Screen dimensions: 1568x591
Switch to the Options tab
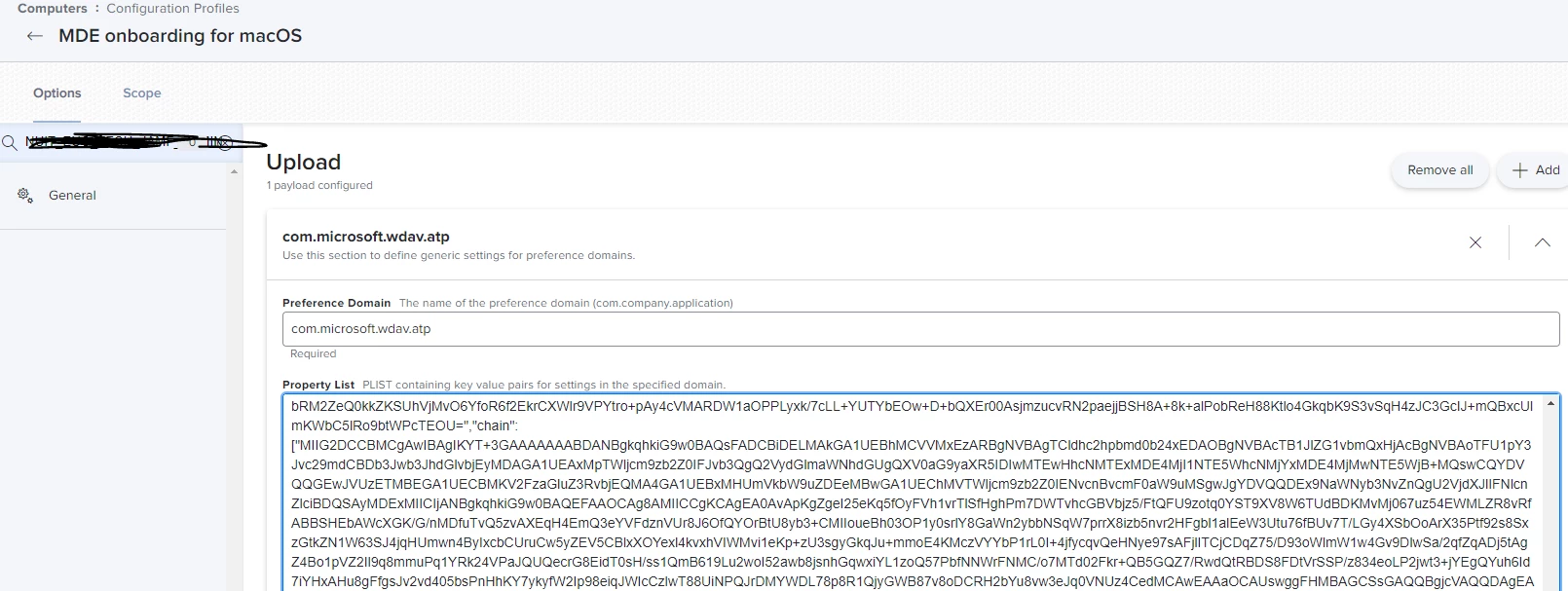click(57, 92)
